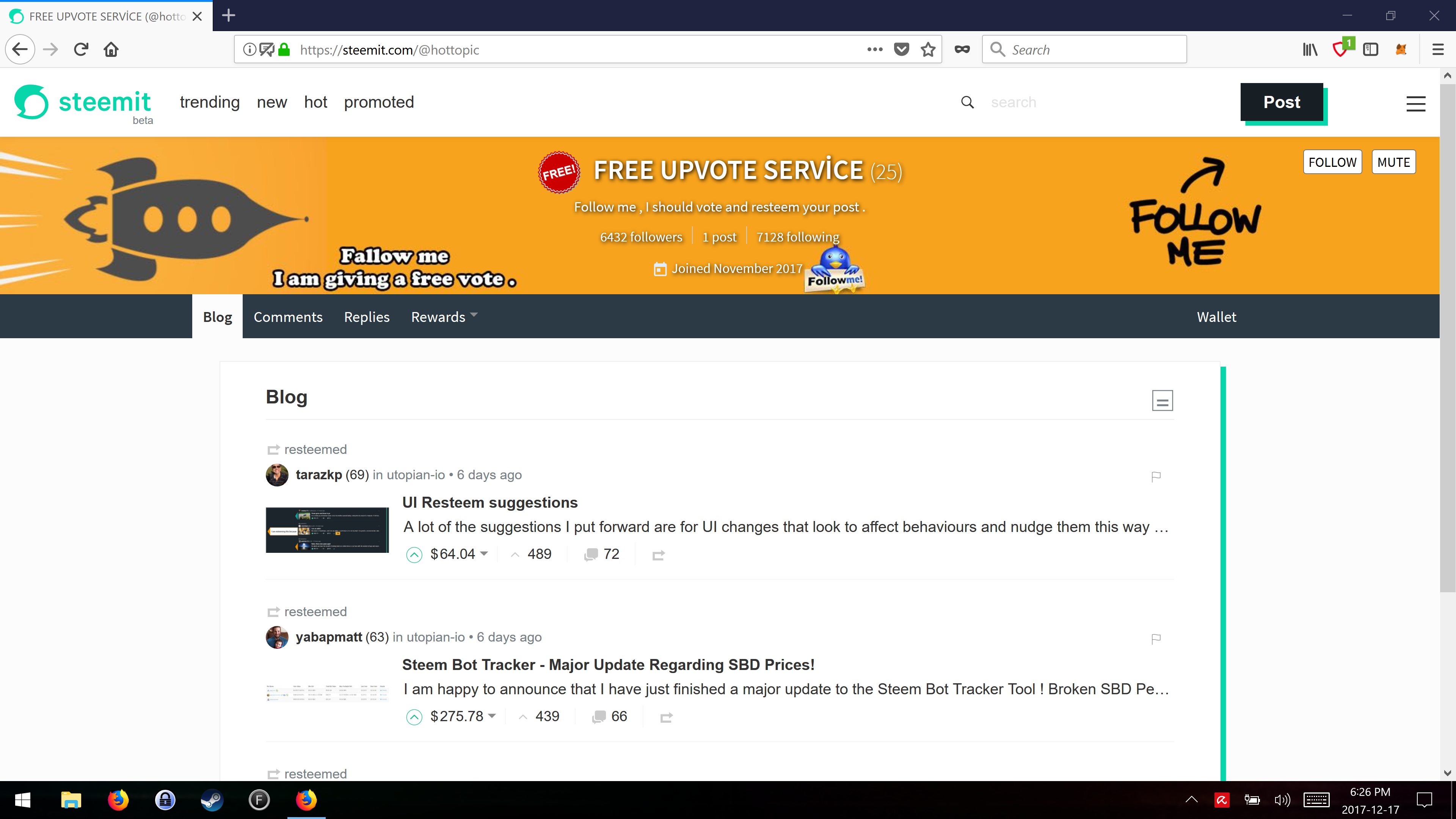This screenshot has height=819, width=1456.
Task: Switch to the Comments tab
Action: (288, 317)
